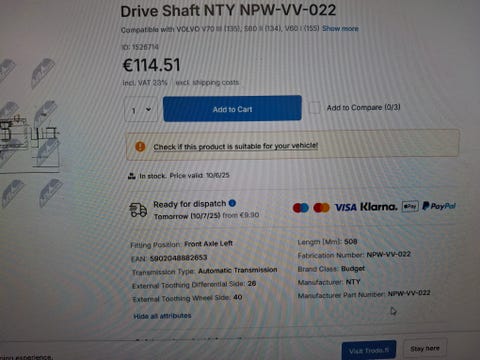
Task: Click the Apple Pay payment logo
Action: [410, 206]
